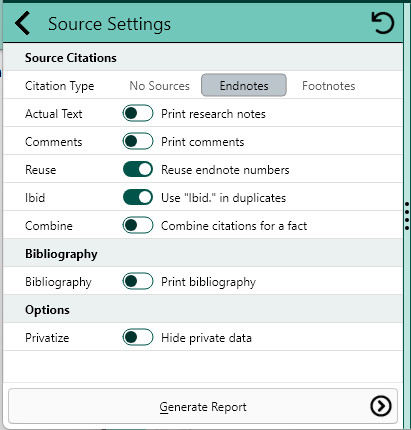
Task: Reset settings with the circular arrow icon
Action: click(382, 23)
